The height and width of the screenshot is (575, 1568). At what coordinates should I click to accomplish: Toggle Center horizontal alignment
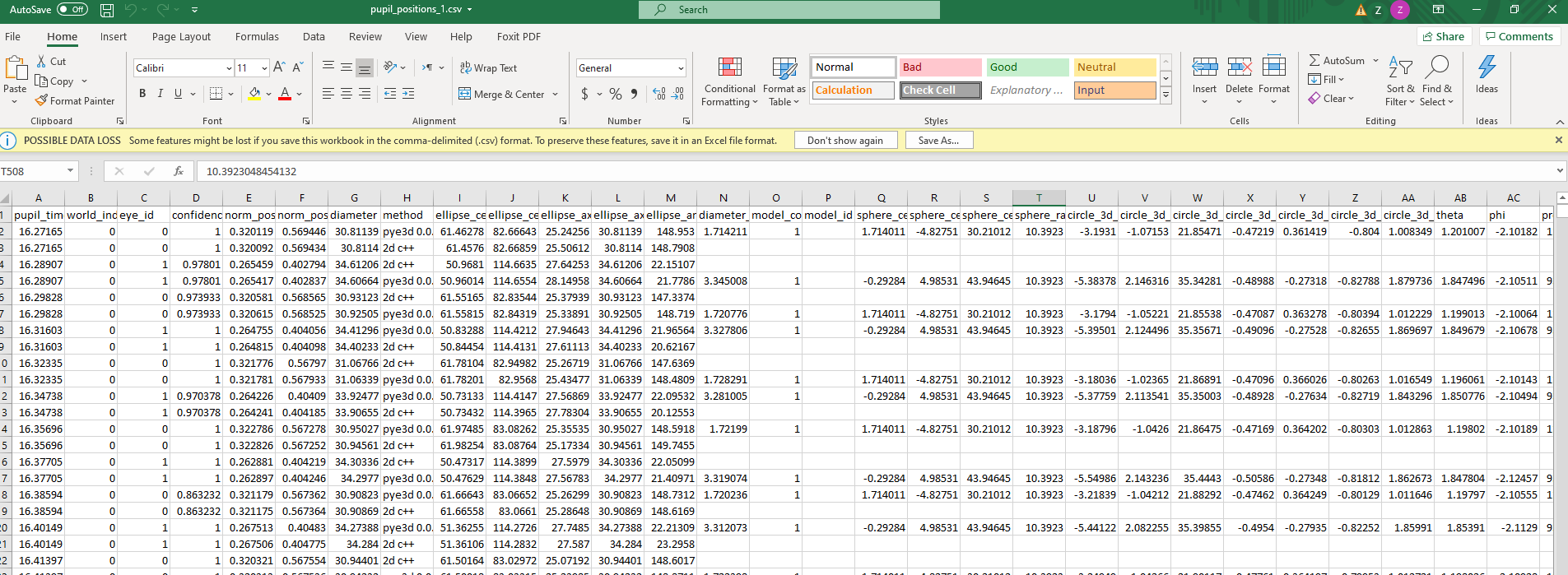(347, 94)
